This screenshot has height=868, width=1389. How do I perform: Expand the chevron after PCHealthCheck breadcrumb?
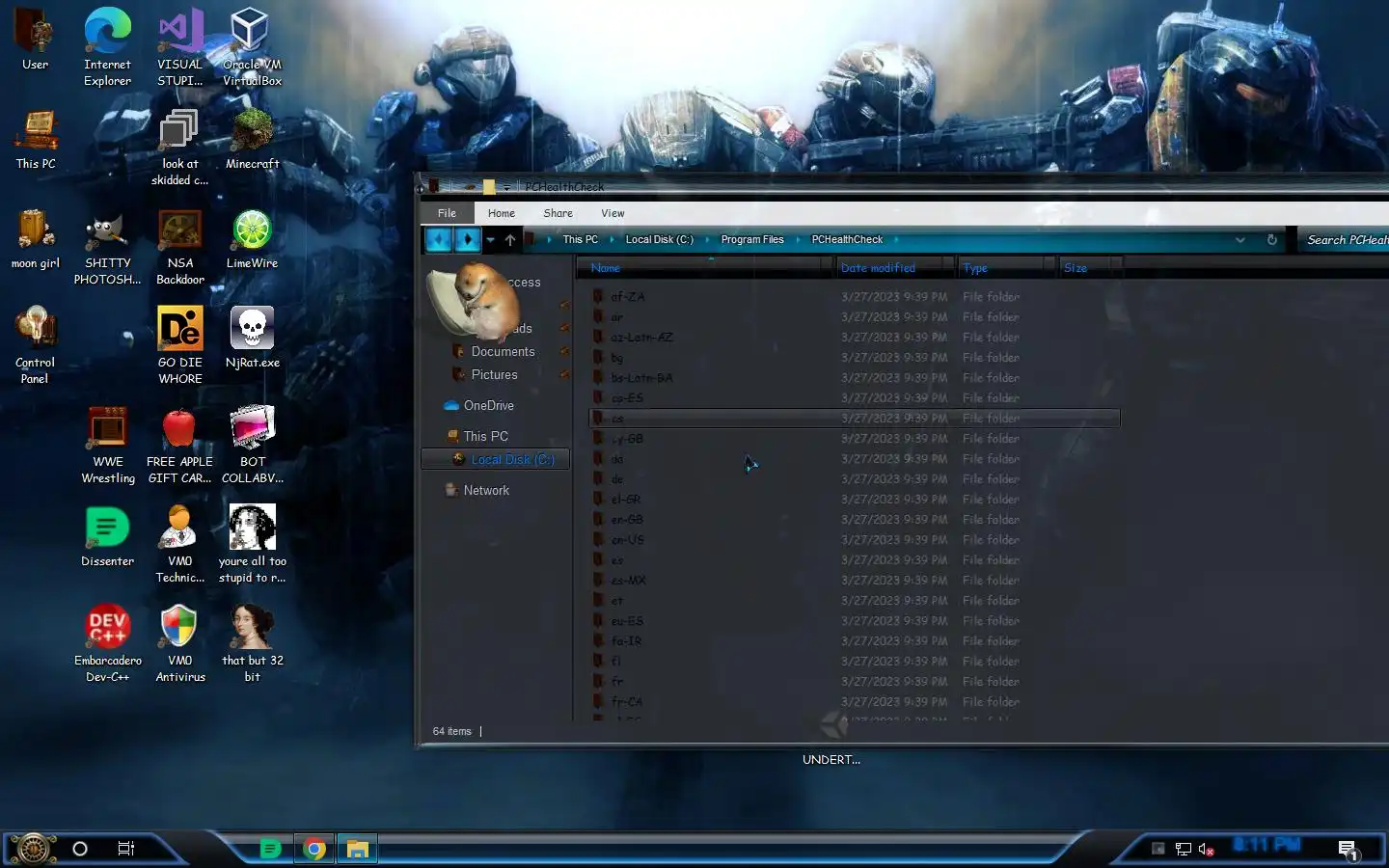coord(895,239)
